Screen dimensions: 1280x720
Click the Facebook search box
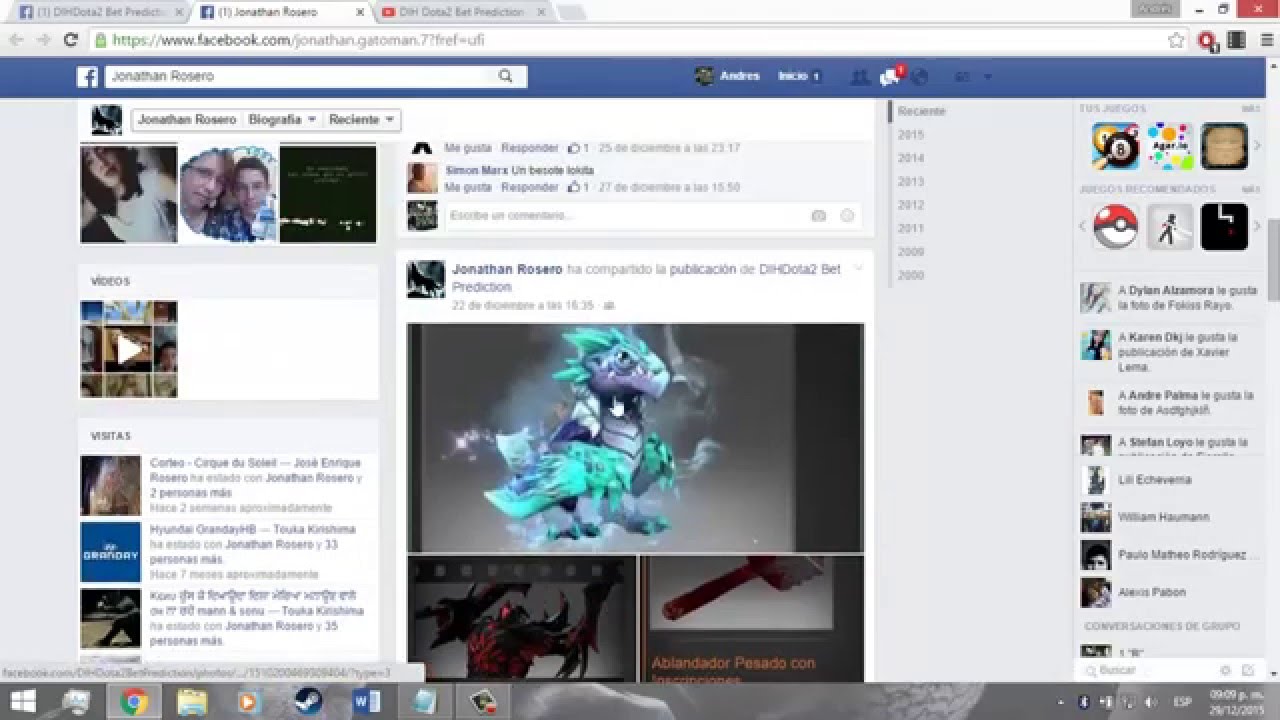[x=300, y=76]
